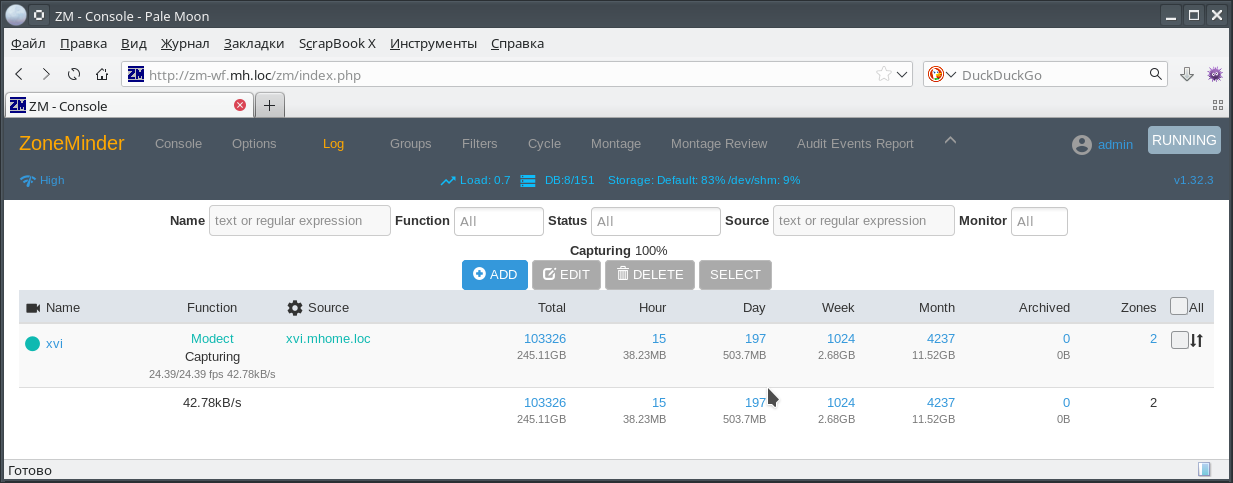Click the SELECT button
The height and width of the screenshot is (483, 1233).
[x=735, y=275]
